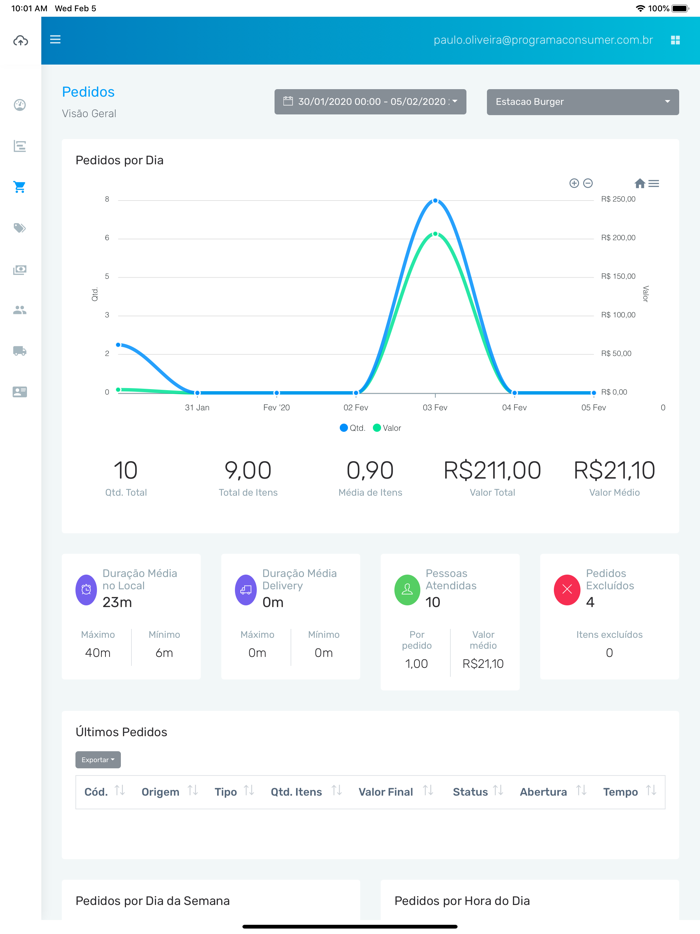Open the chart options menu icon

point(654,183)
